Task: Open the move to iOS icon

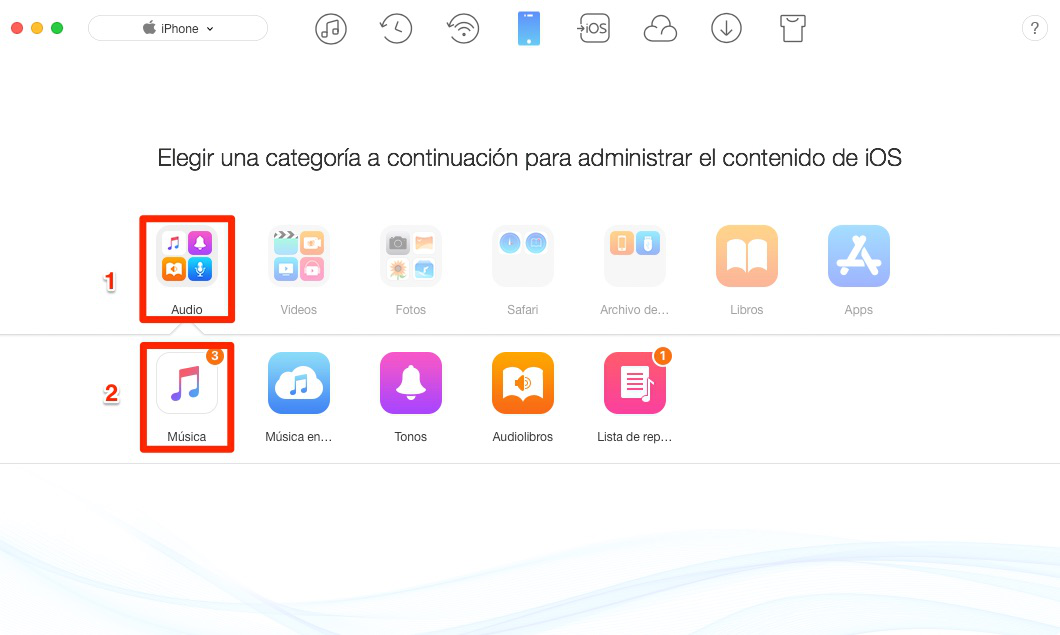Action: pyautogui.click(x=594, y=29)
